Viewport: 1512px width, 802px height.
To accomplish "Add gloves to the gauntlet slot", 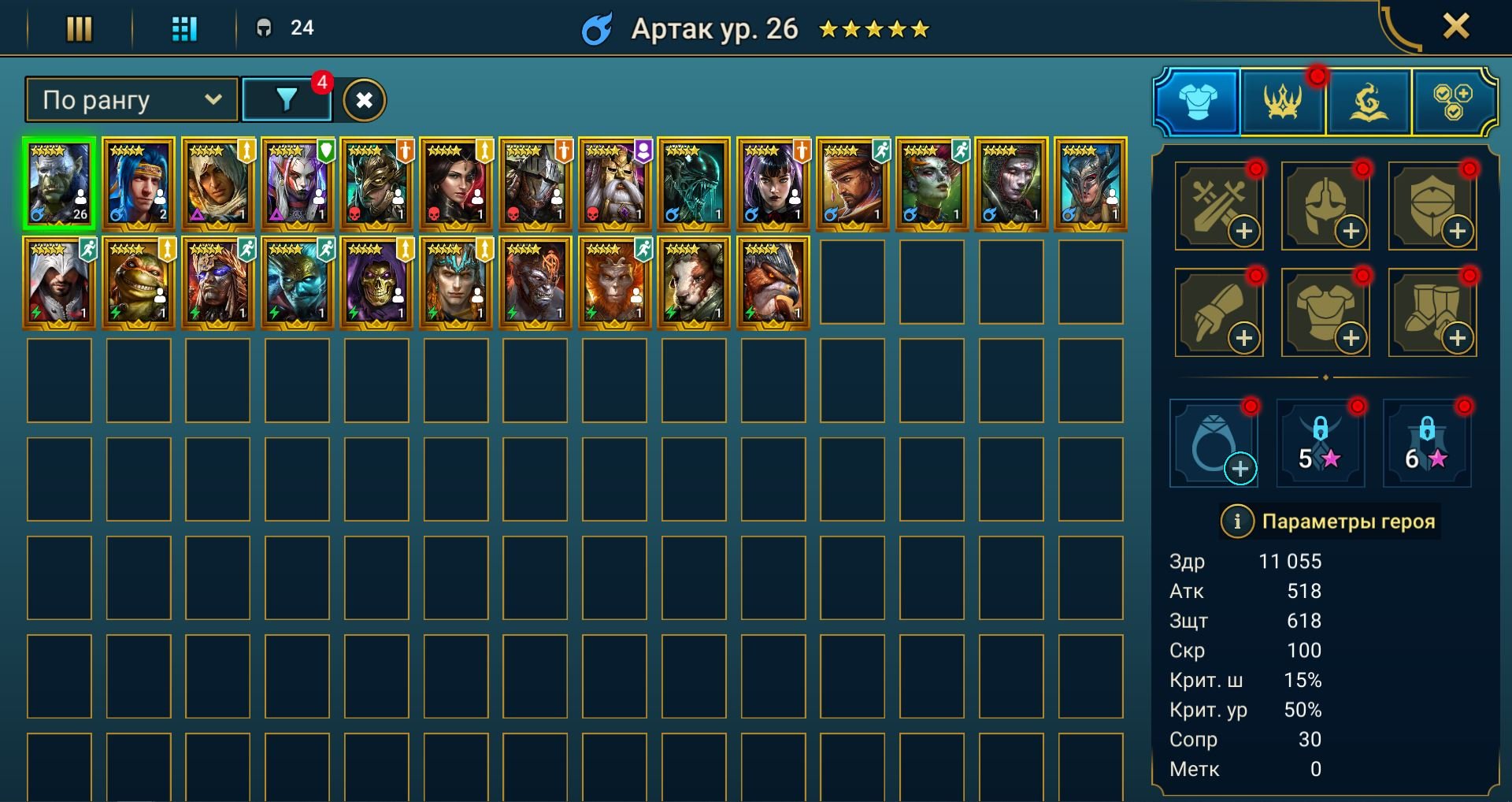I will (x=1219, y=313).
